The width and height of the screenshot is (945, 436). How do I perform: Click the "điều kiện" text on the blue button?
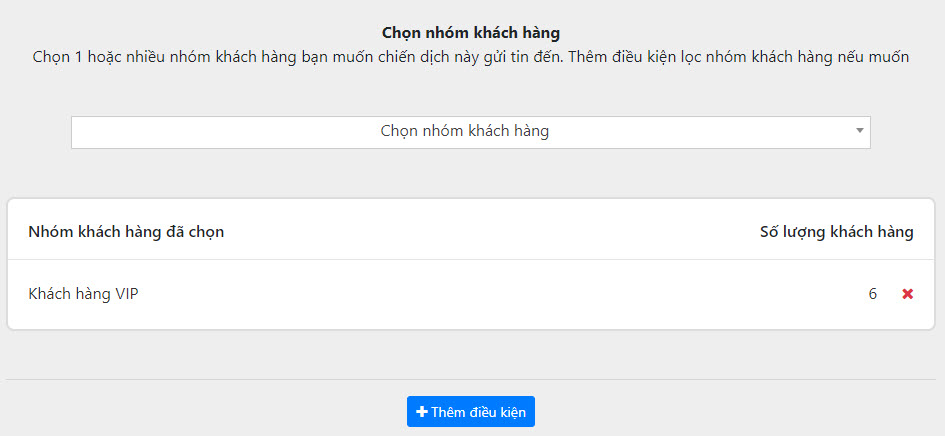click(x=497, y=412)
